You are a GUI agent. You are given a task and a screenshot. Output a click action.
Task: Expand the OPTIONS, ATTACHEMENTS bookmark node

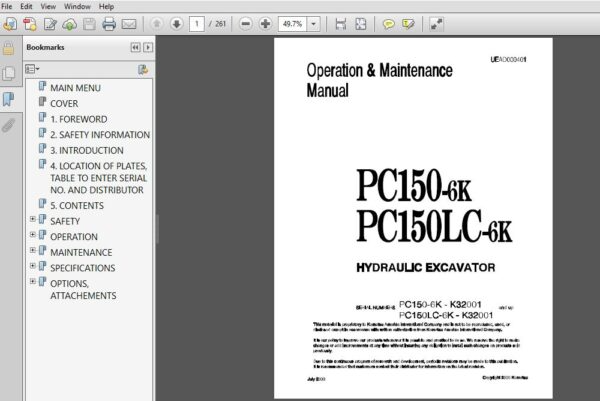(33, 281)
